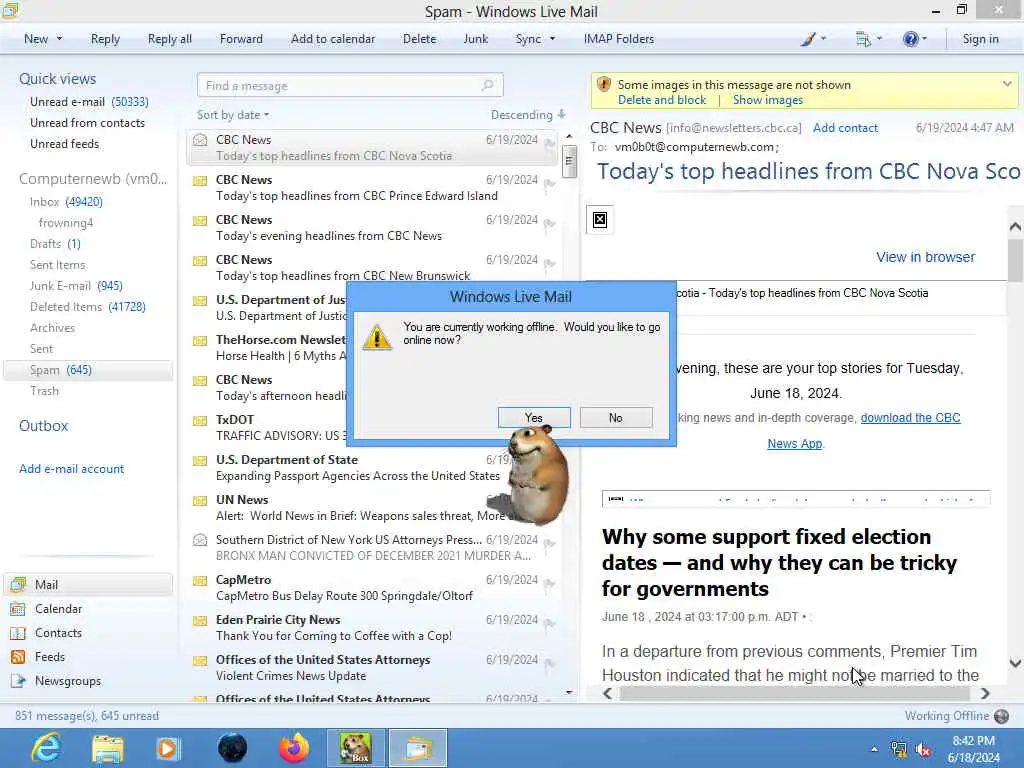The height and width of the screenshot is (768, 1024).
Task: Show hidden tray icons arrow
Action: coord(874,749)
